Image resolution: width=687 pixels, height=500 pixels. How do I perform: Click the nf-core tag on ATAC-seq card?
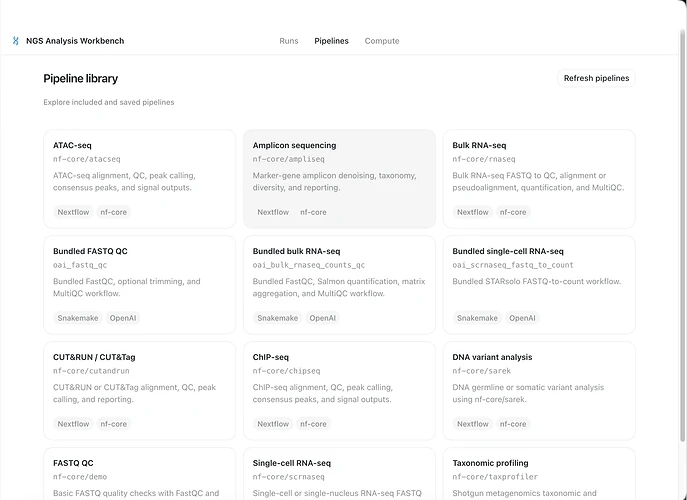click(113, 212)
